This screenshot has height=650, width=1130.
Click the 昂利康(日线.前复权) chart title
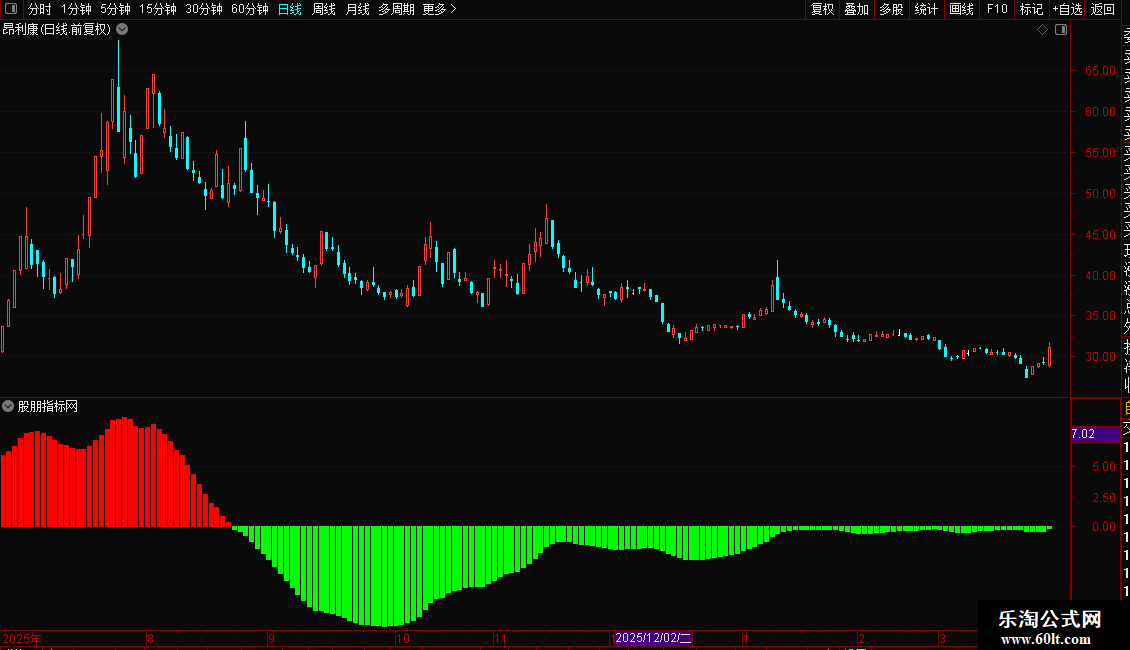(x=56, y=30)
